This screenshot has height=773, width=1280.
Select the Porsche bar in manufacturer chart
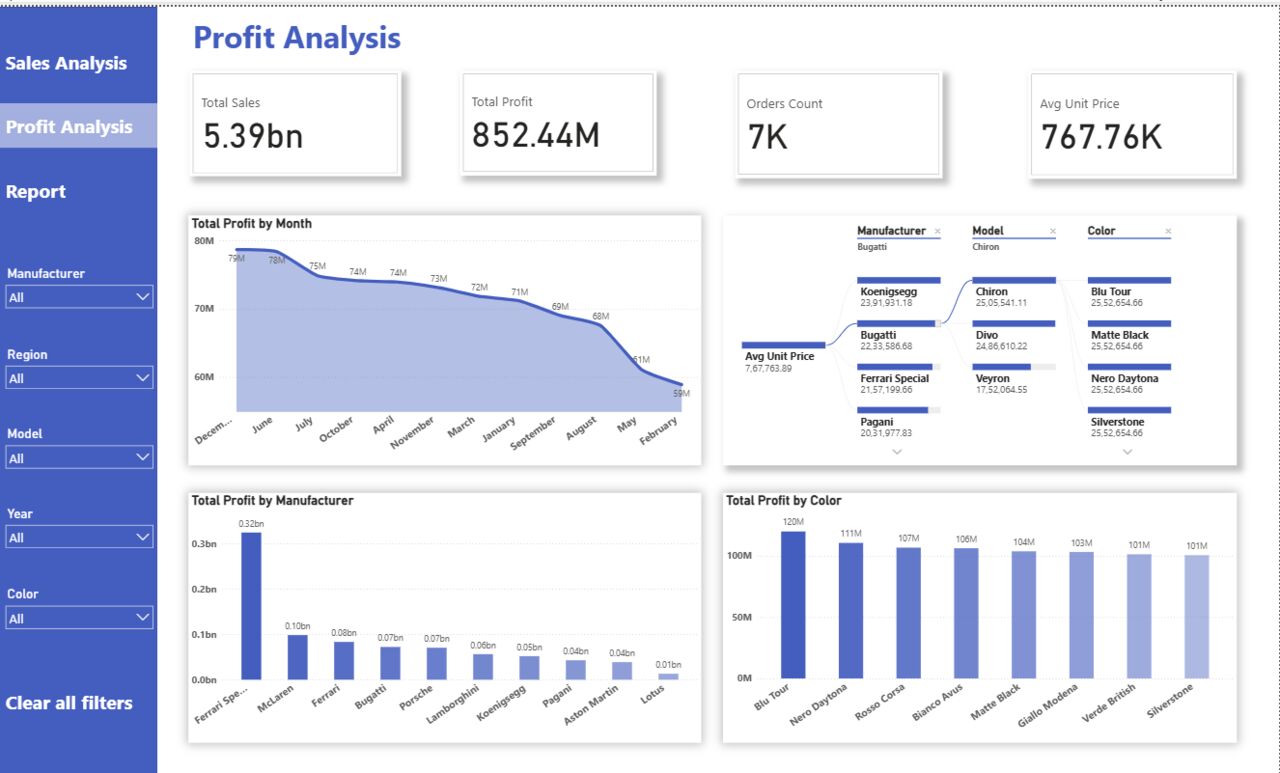[x=437, y=664]
